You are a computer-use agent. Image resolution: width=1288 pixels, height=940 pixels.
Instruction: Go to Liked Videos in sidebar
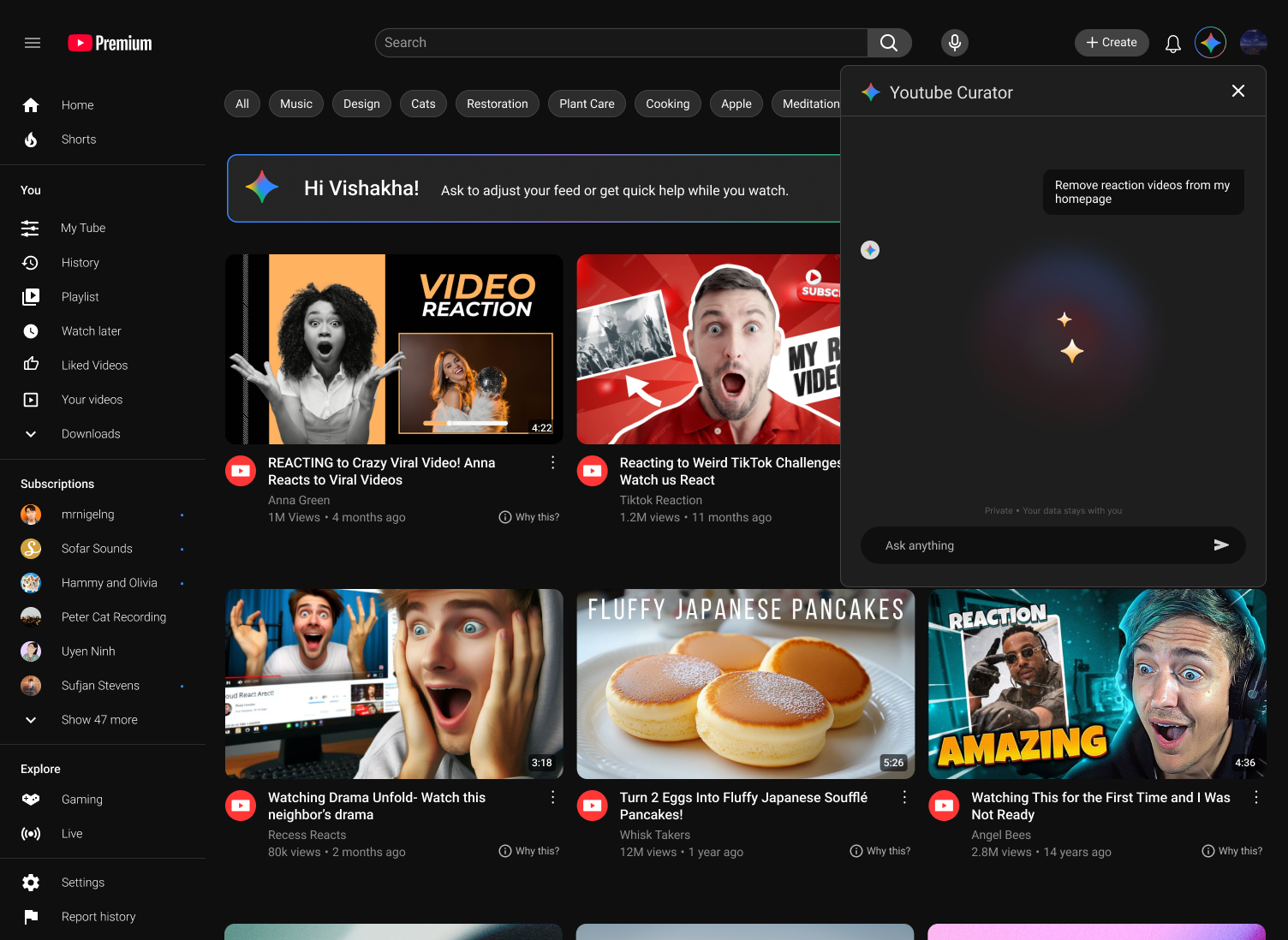(94, 365)
